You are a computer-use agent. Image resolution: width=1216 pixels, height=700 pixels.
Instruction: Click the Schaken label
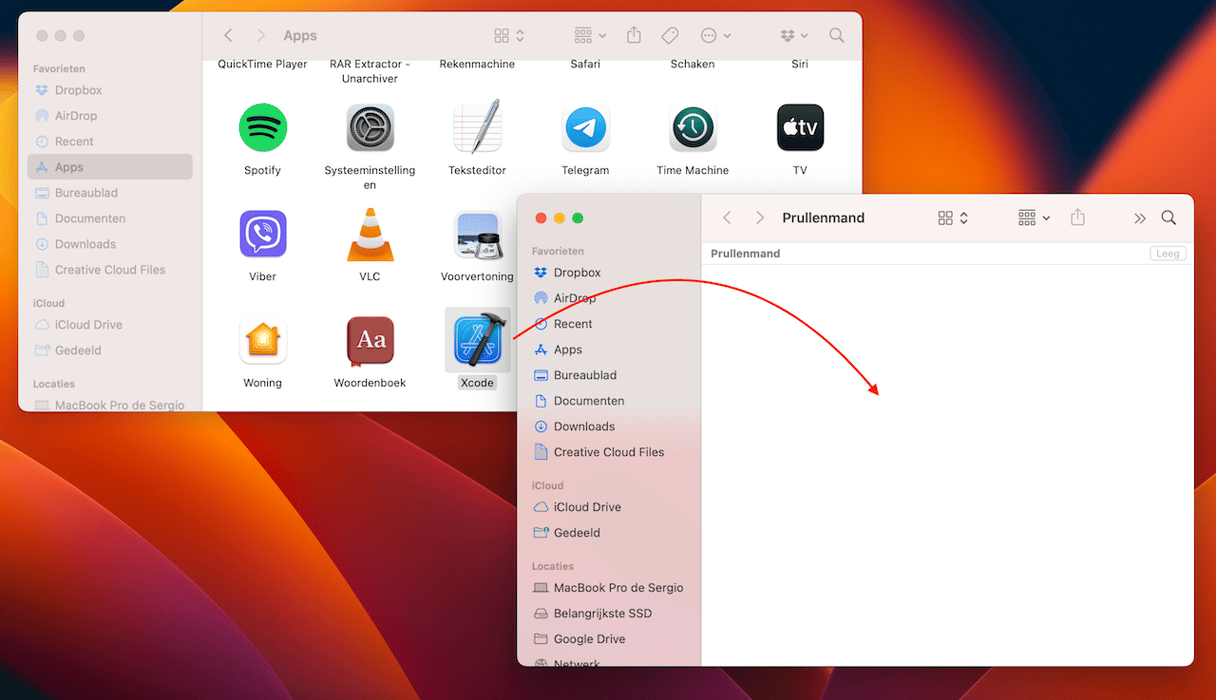tap(693, 64)
